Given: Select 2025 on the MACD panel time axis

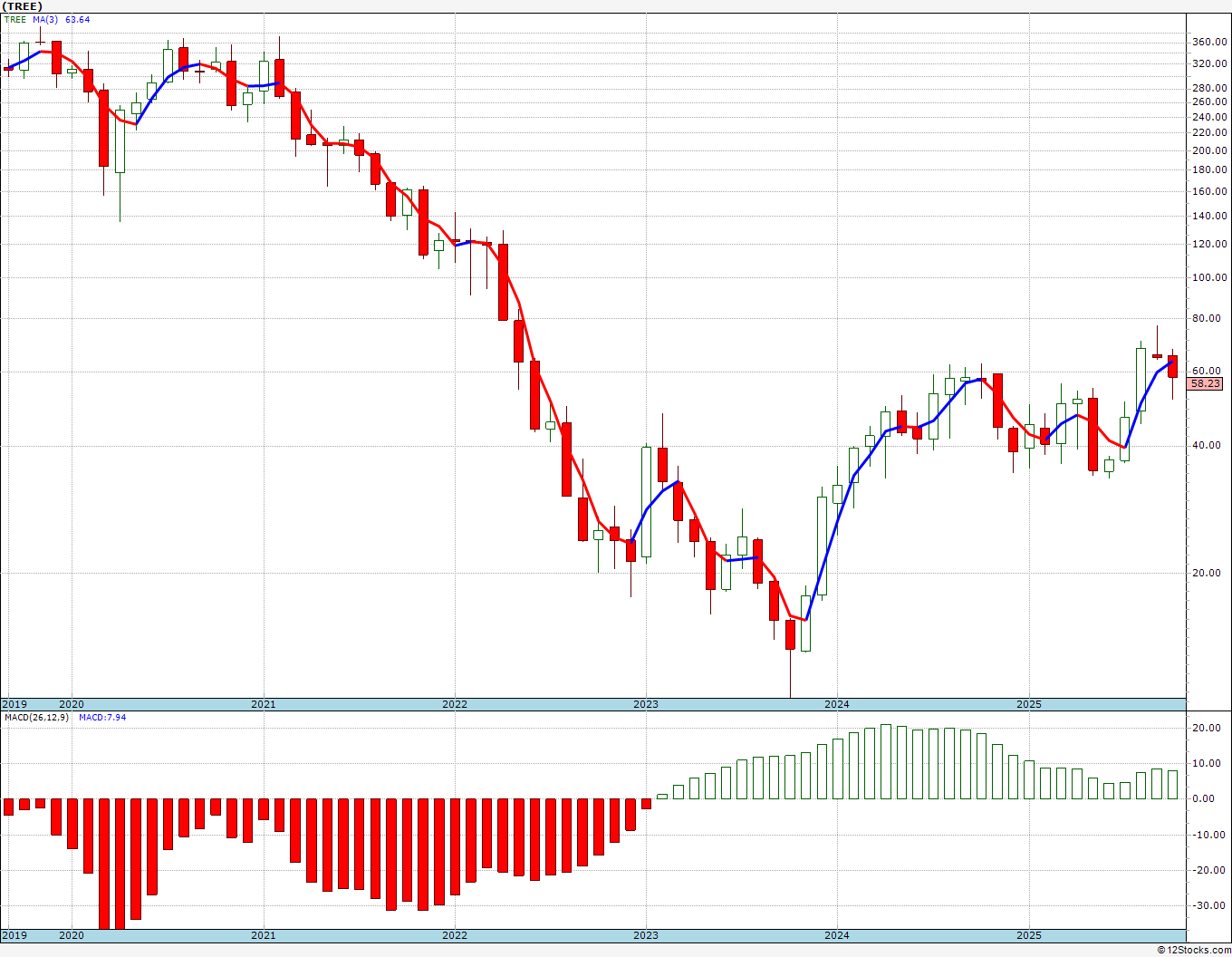Looking at the screenshot, I should [1029, 935].
